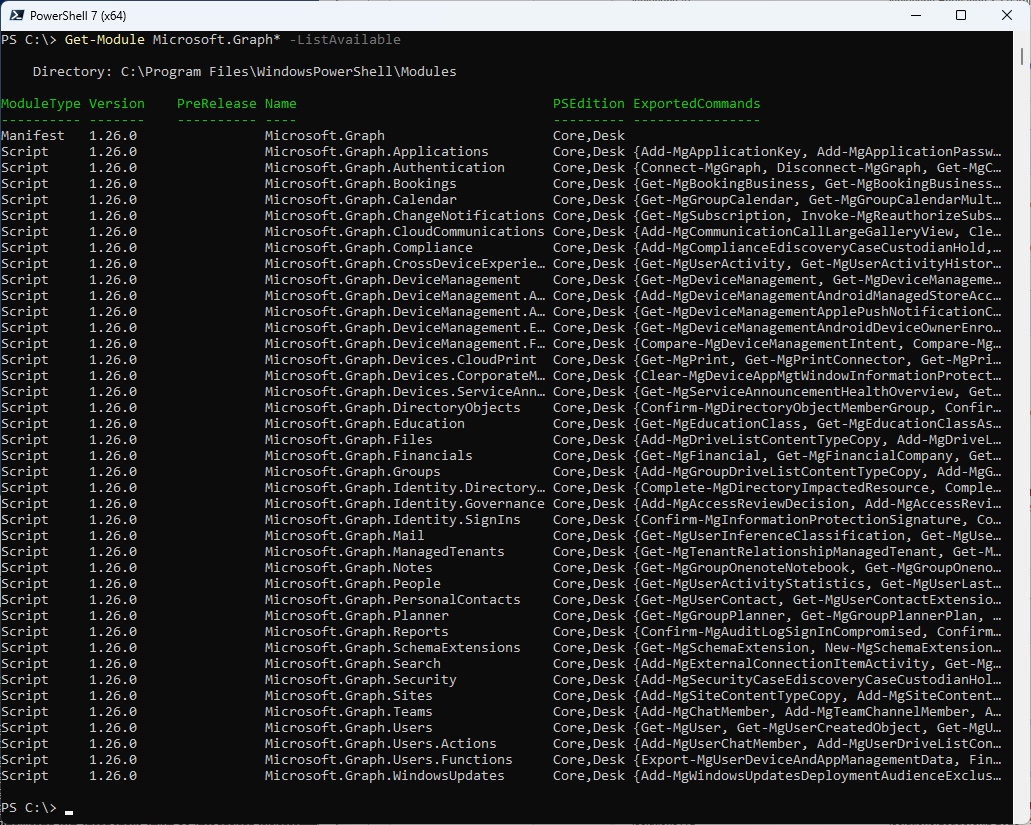Image resolution: width=1031 pixels, height=825 pixels.
Task: Select Microsoft.Graph.Devices.CorporateM… module name
Action: coord(404,375)
